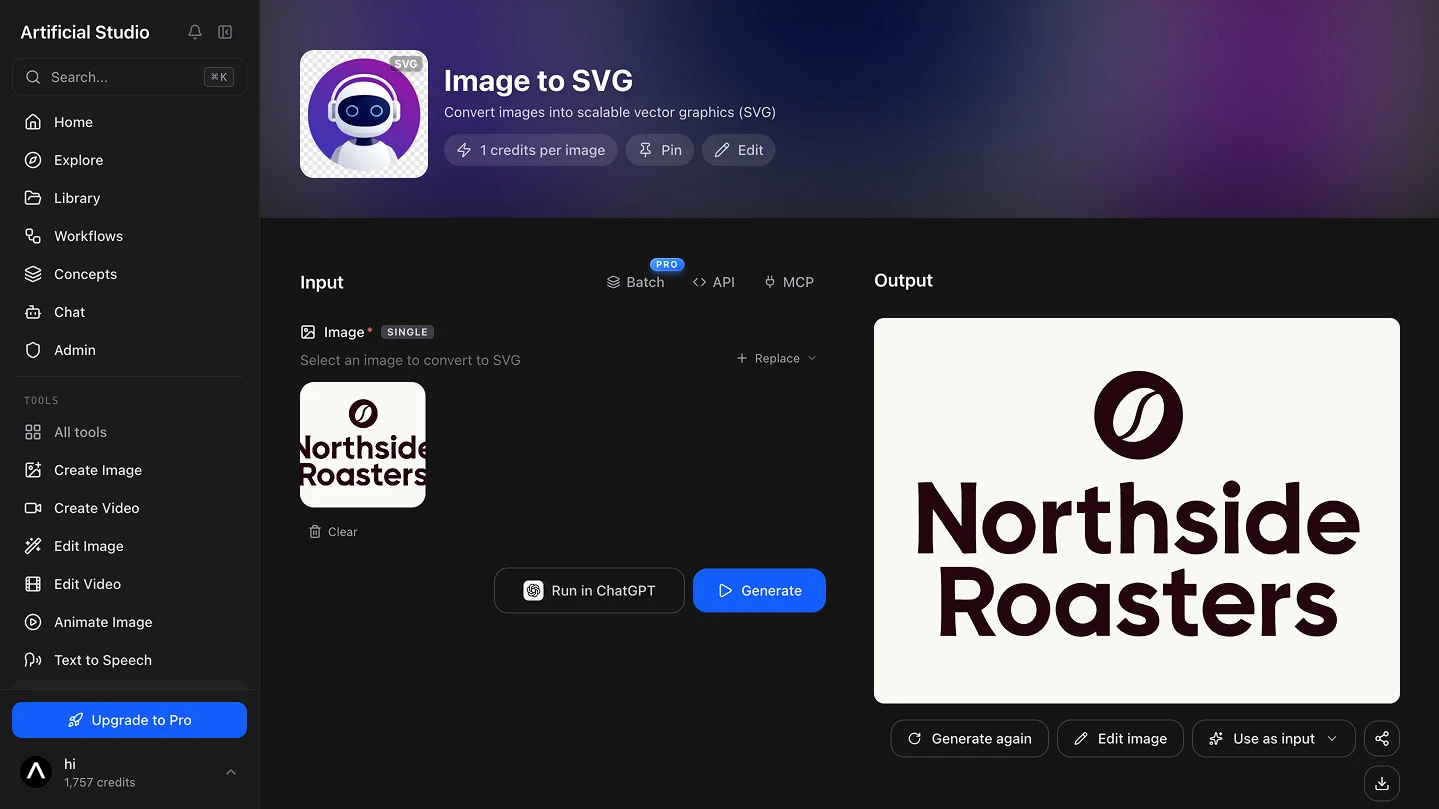The image size is (1439, 809).
Task: Edit the Image to SVG tool
Action: click(738, 150)
